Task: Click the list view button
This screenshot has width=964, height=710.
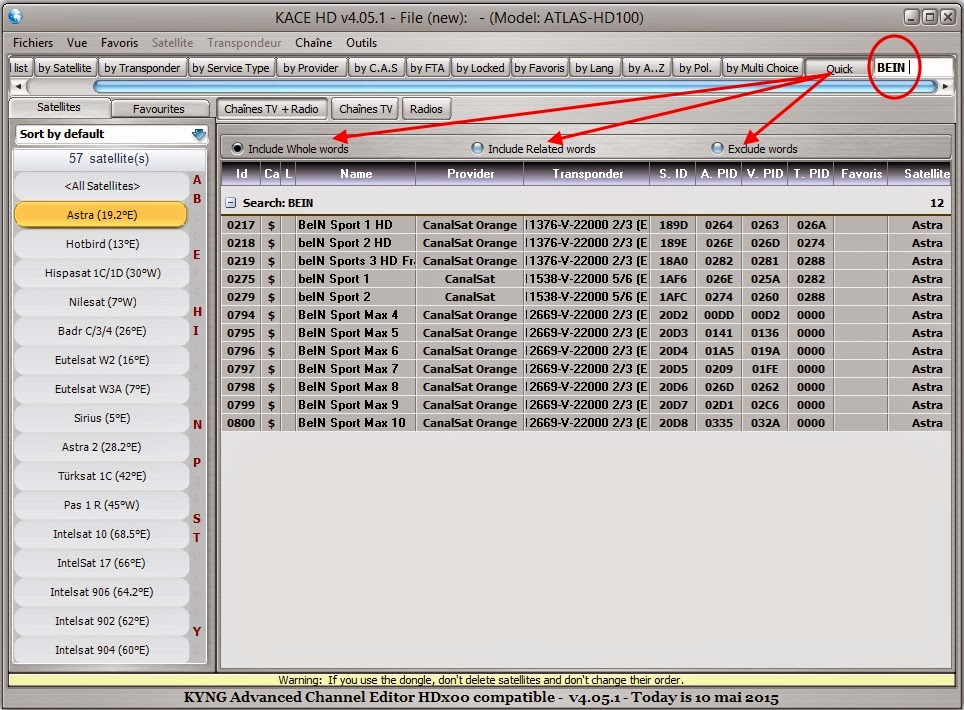Action: click(19, 67)
